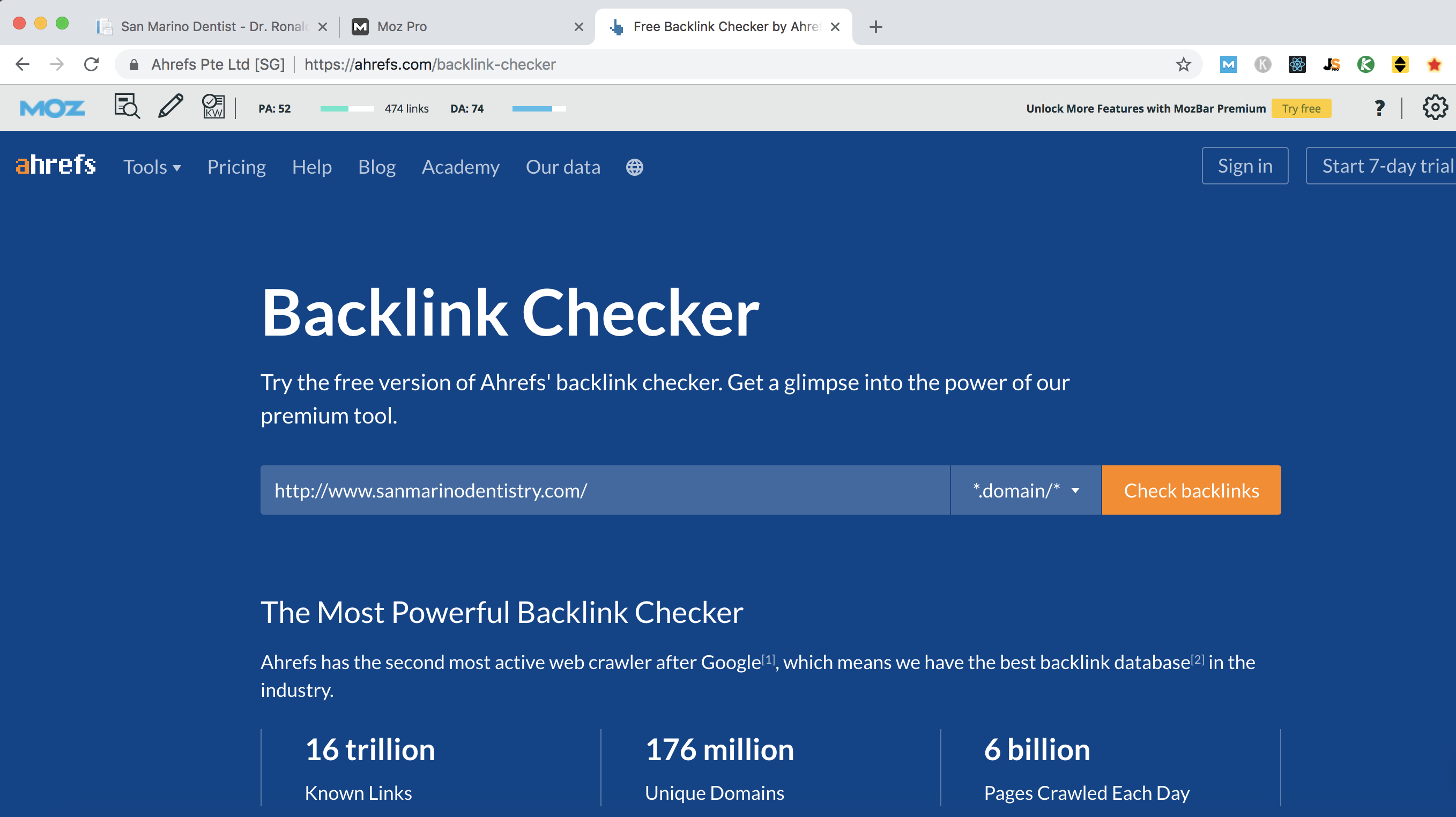This screenshot has height=817, width=1456.
Task: Close the Free Backlink Checker tab
Action: (835, 27)
